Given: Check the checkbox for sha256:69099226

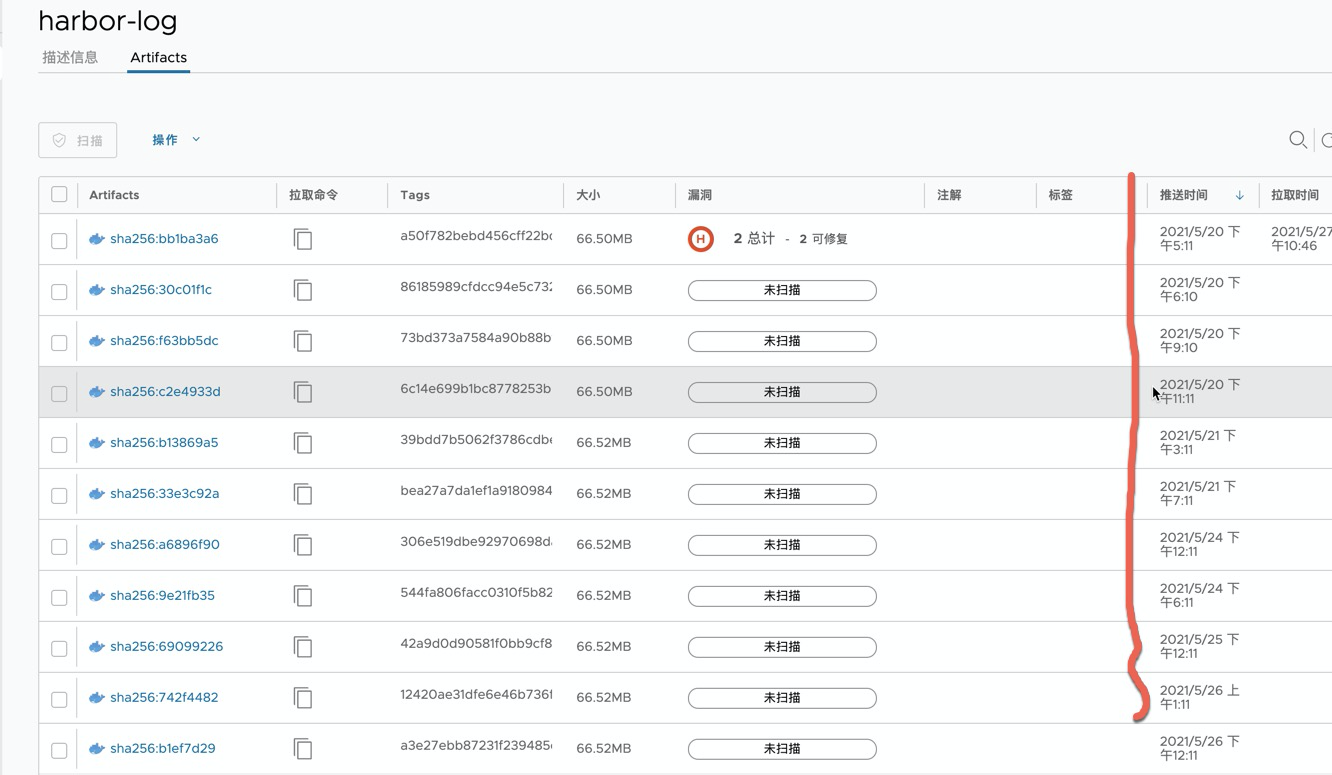Looking at the screenshot, I should (58, 646).
